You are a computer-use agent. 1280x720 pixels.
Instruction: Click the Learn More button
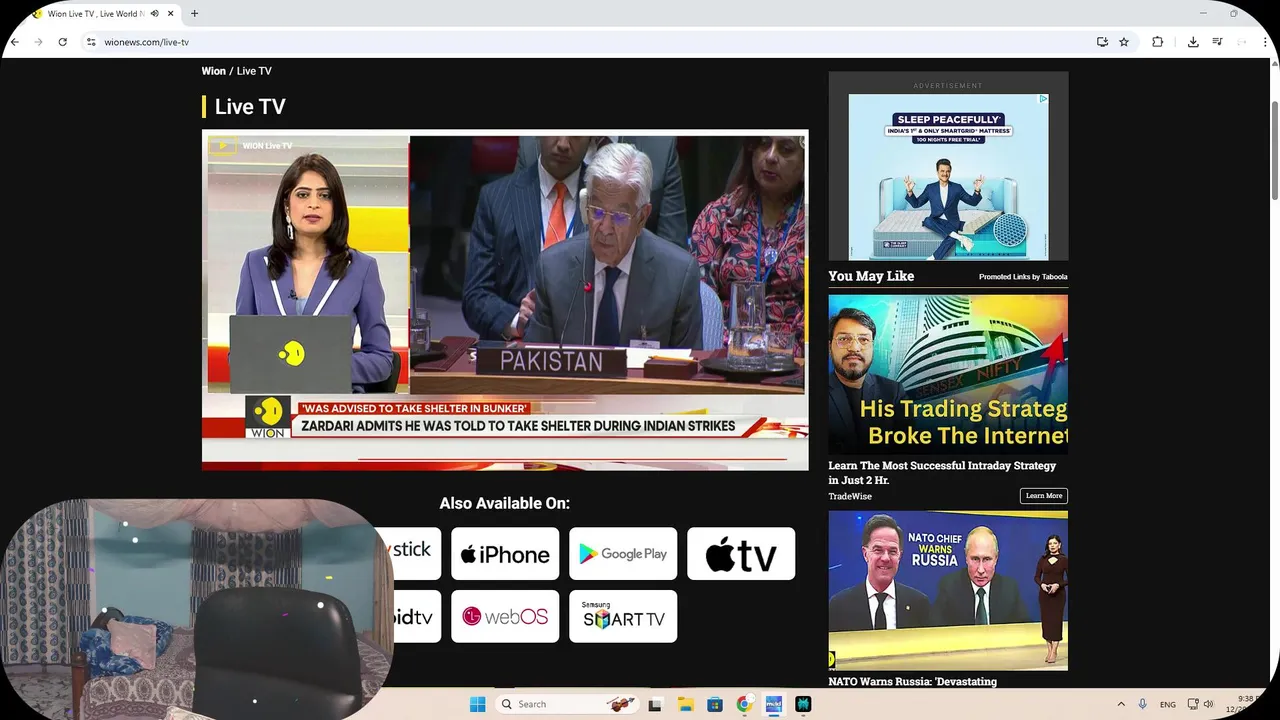(x=1044, y=496)
